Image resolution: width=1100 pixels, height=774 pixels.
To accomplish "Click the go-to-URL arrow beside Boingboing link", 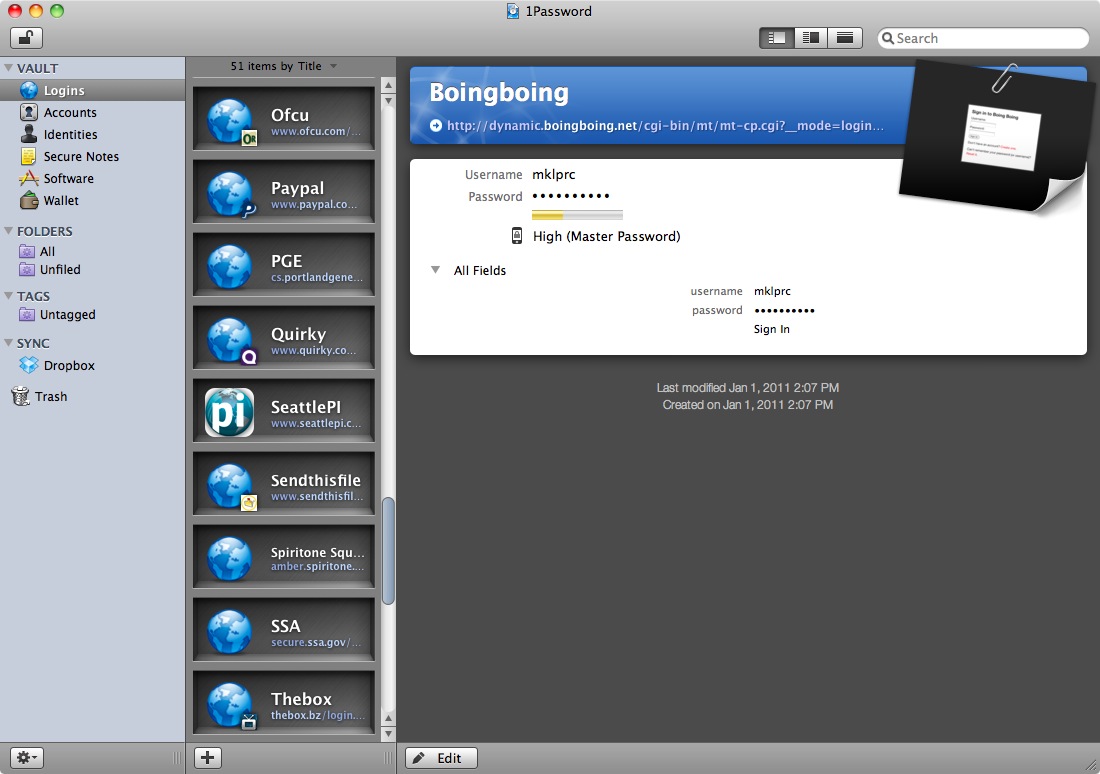I will tap(436, 126).
